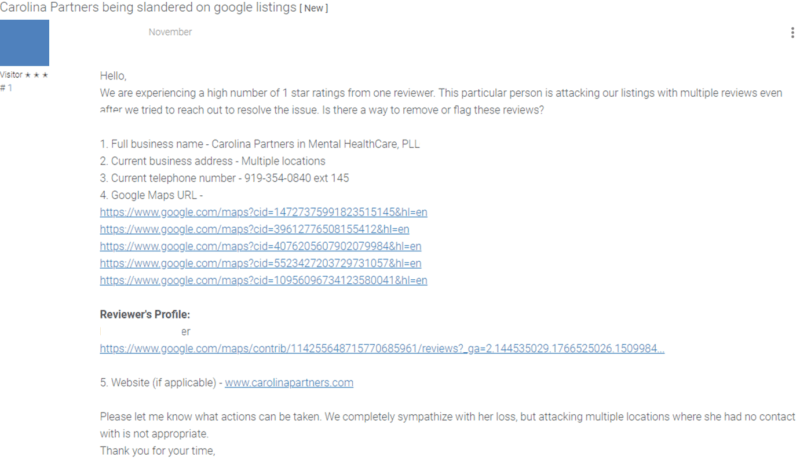
Task: Click the blue user avatar thumbnail
Action: click(x=25, y=43)
